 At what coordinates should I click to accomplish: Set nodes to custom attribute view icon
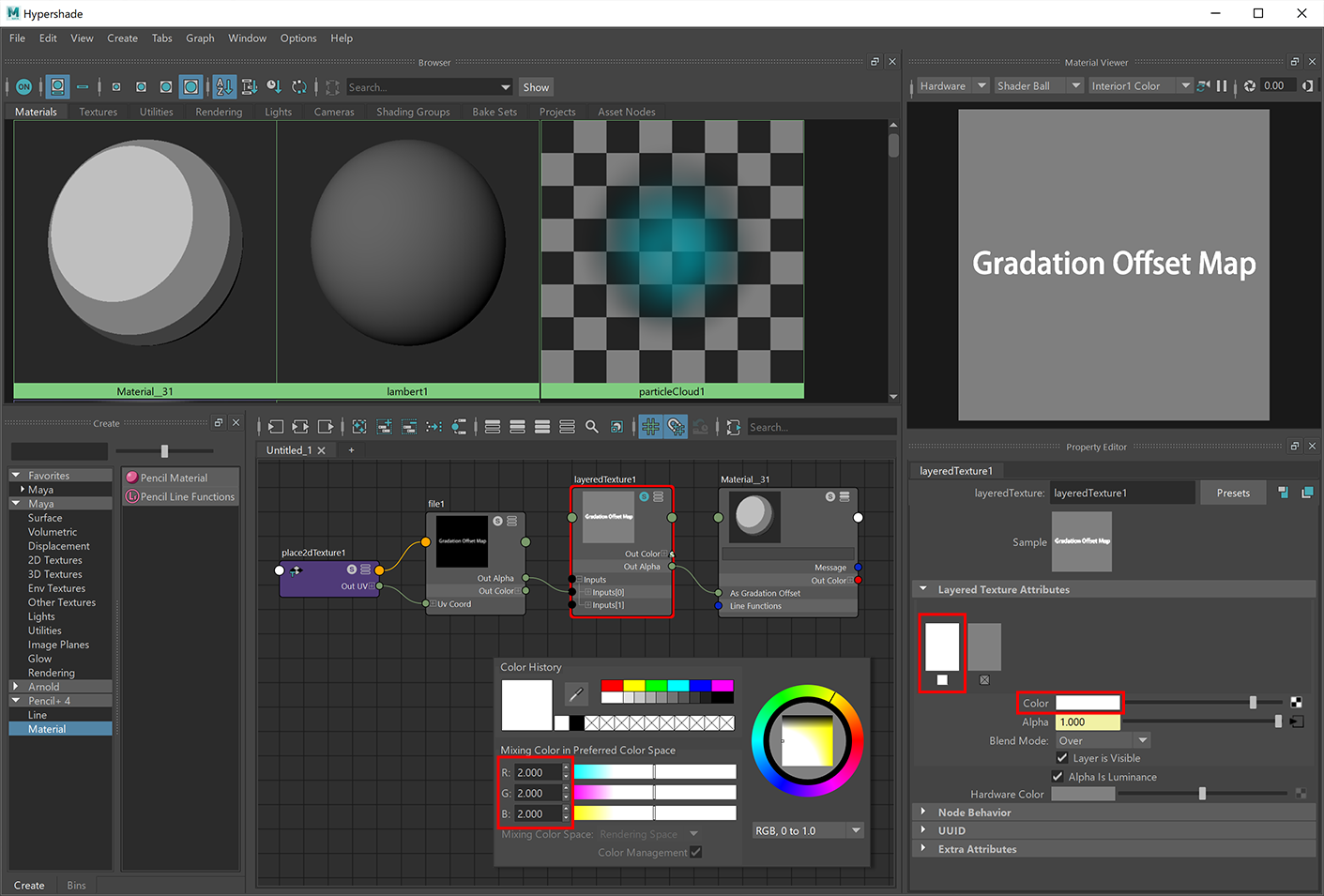[568, 427]
